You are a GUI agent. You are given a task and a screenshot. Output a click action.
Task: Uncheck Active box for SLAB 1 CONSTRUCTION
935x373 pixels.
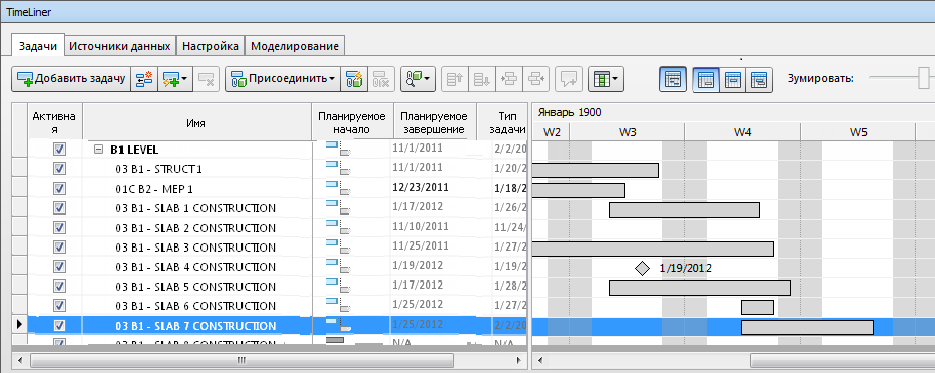click(x=59, y=207)
